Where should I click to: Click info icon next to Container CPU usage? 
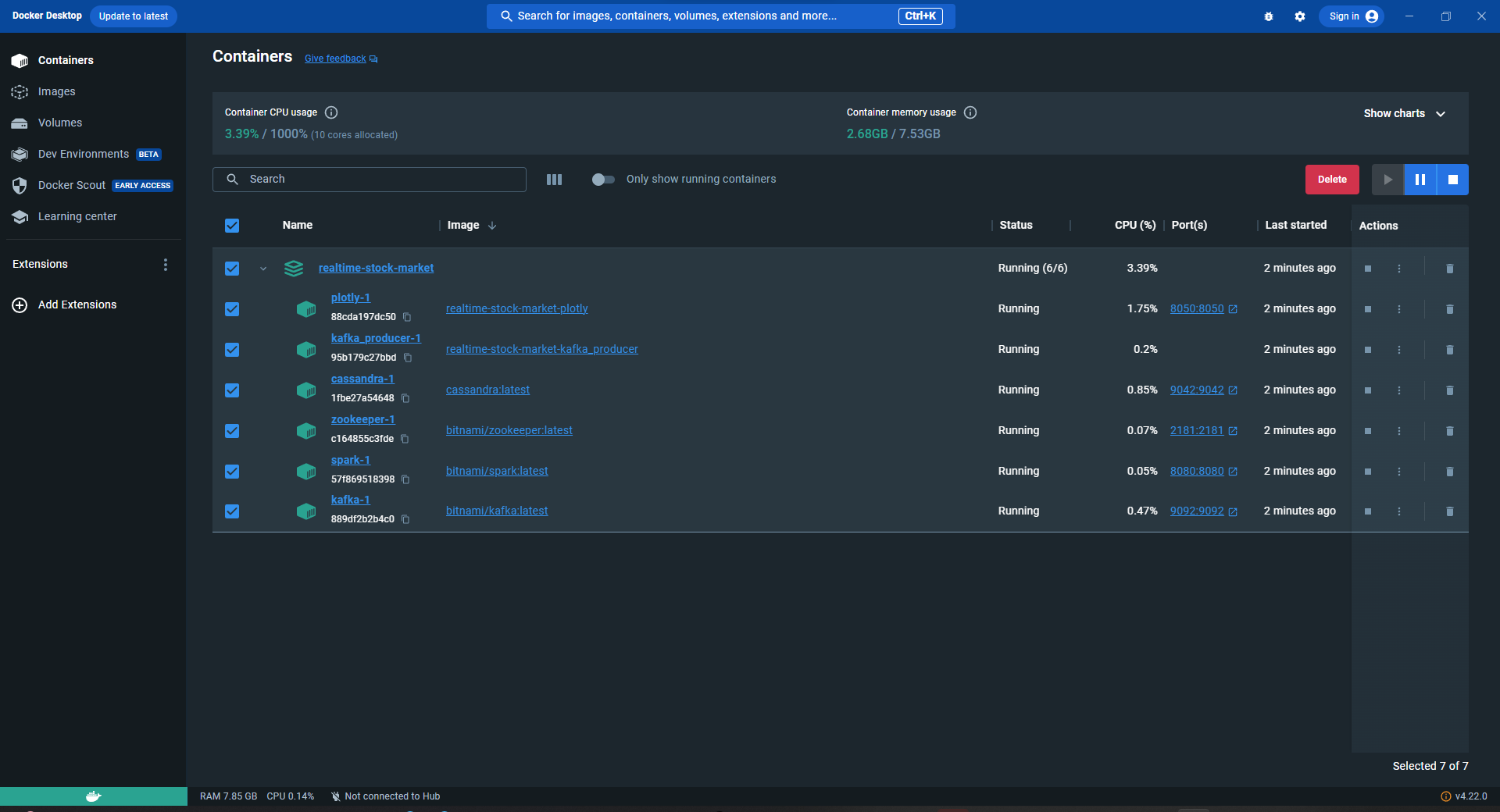point(331,112)
